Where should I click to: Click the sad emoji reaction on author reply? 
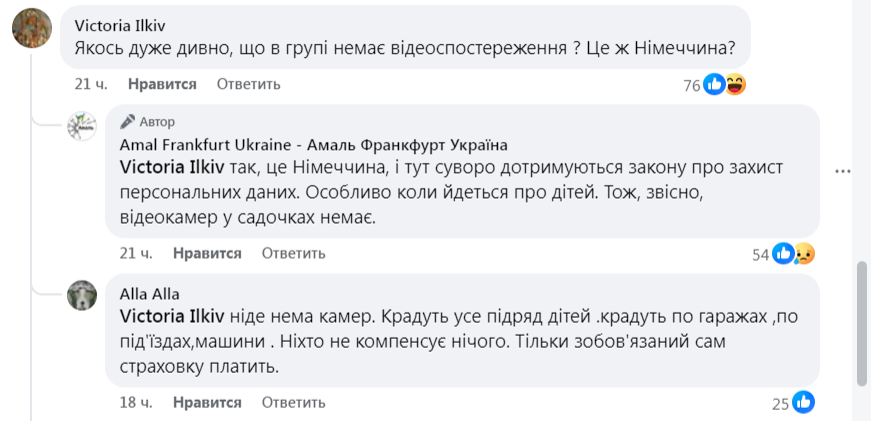804,254
